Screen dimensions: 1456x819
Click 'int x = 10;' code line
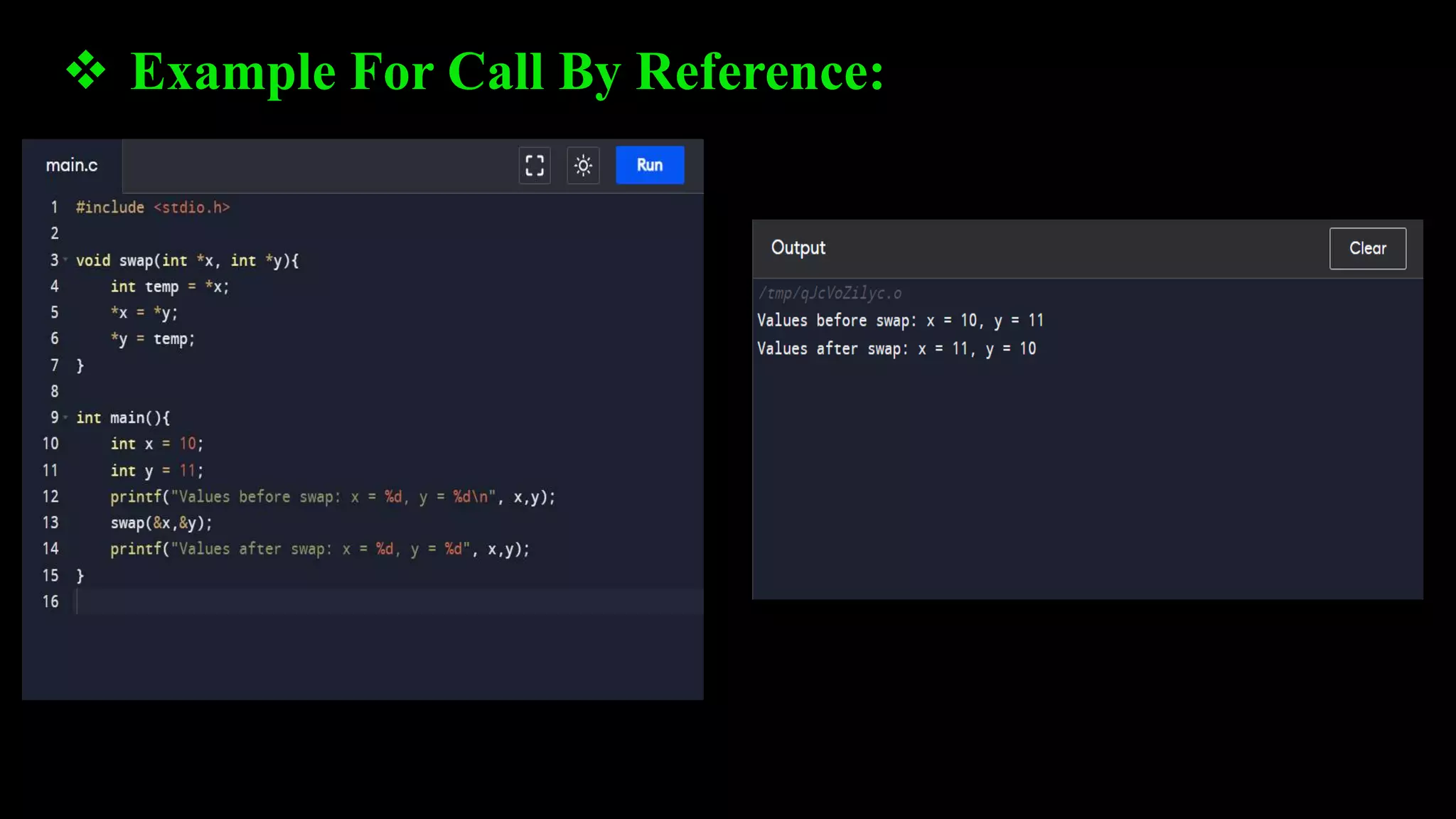pos(157,444)
